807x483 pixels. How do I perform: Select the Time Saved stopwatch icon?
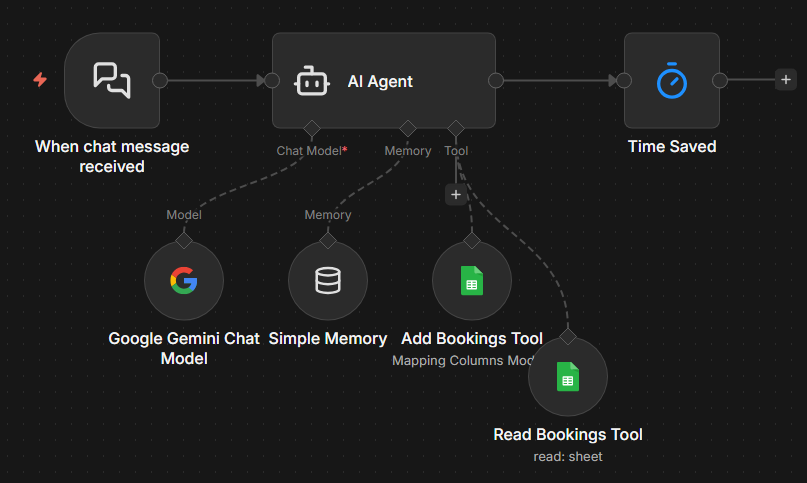point(672,81)
